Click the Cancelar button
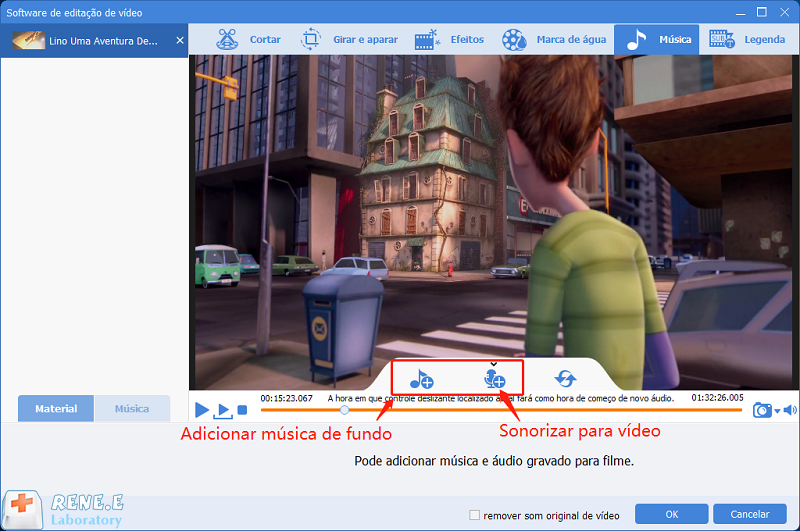Screen dimensions: 800x531 point(749,514)
